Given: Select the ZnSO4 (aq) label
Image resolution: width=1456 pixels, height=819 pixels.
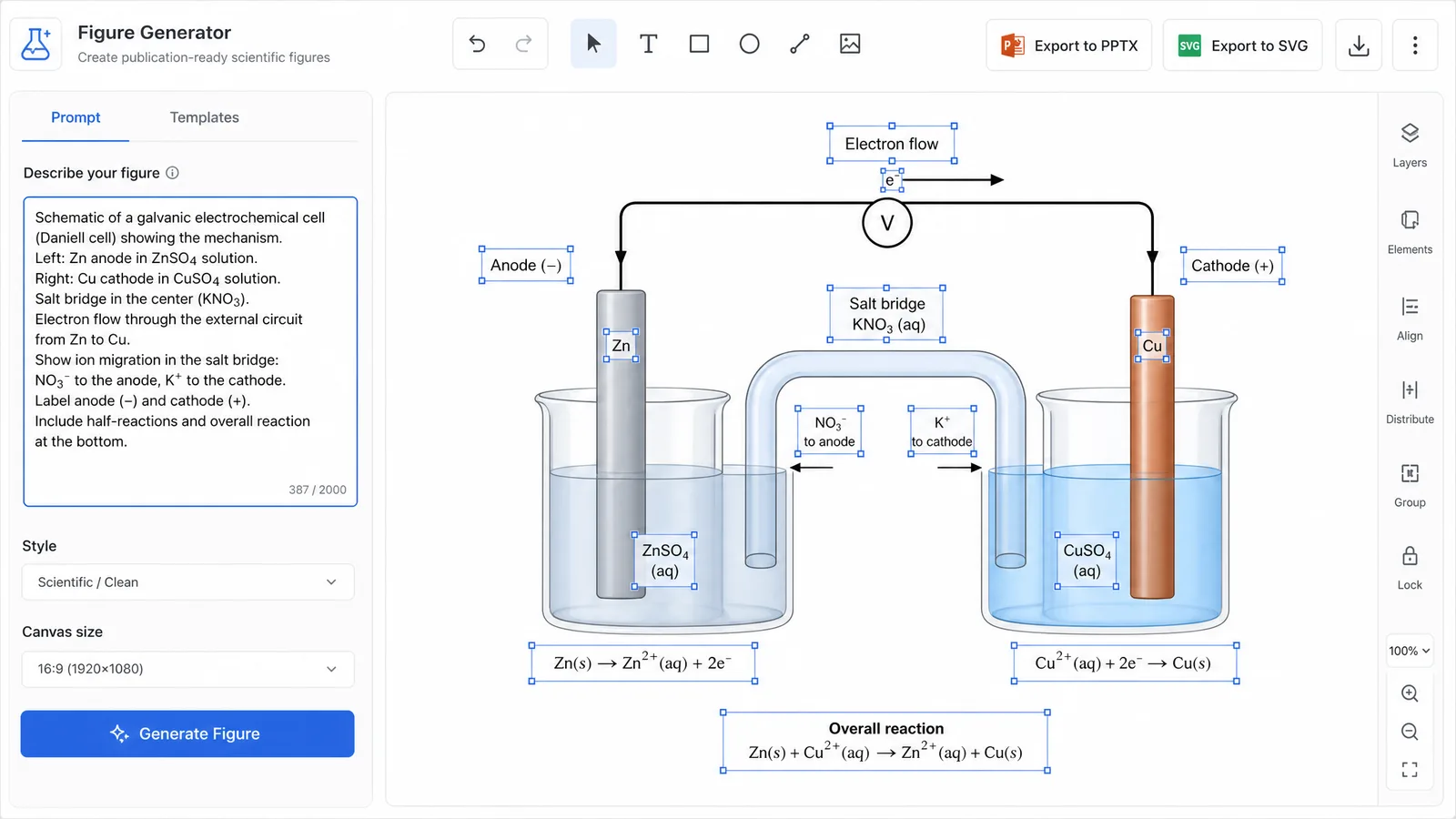Looking at the screenshot, I should [x=665, y=561].
